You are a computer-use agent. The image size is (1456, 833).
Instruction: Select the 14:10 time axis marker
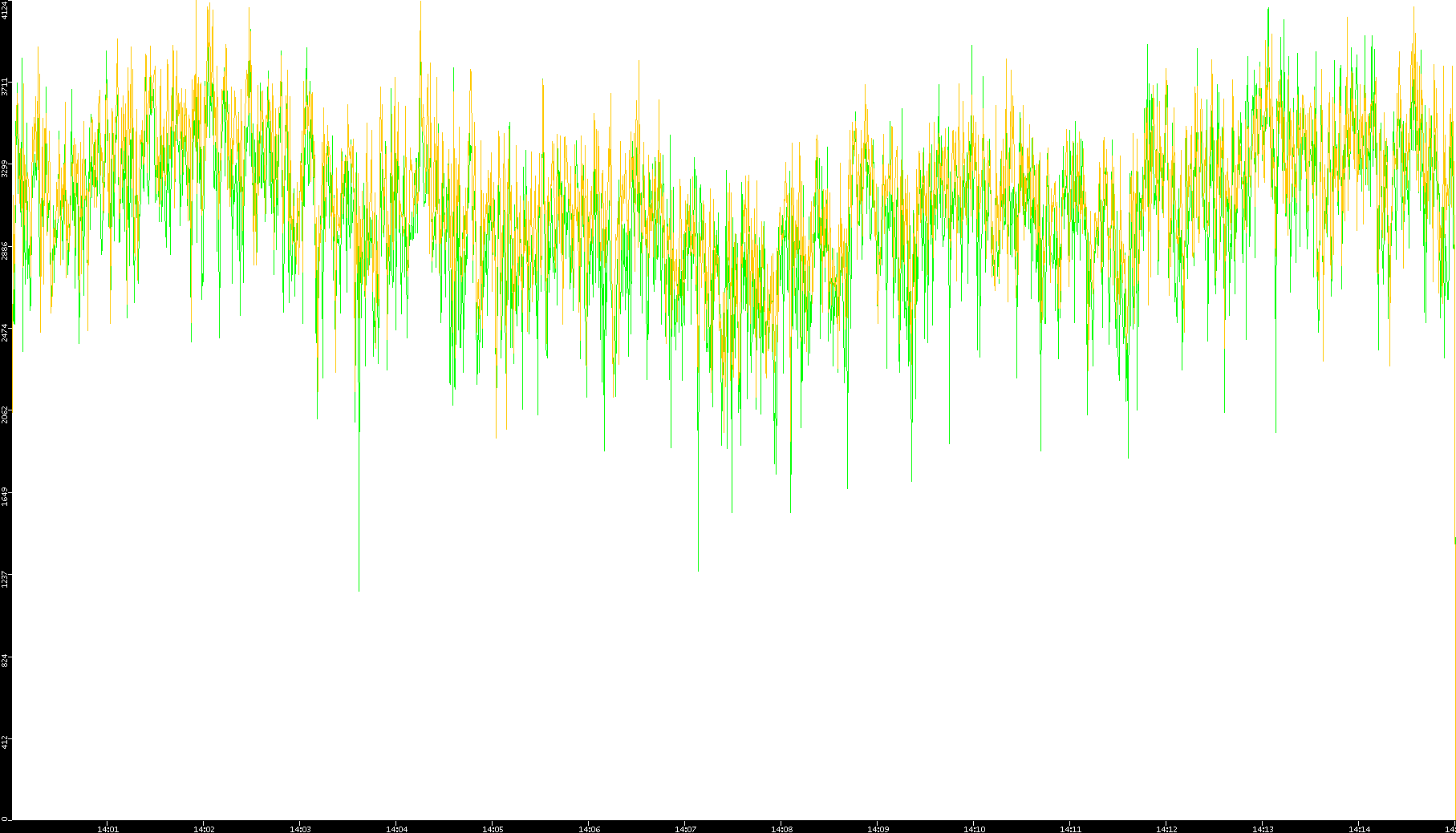tap(974, 829)
